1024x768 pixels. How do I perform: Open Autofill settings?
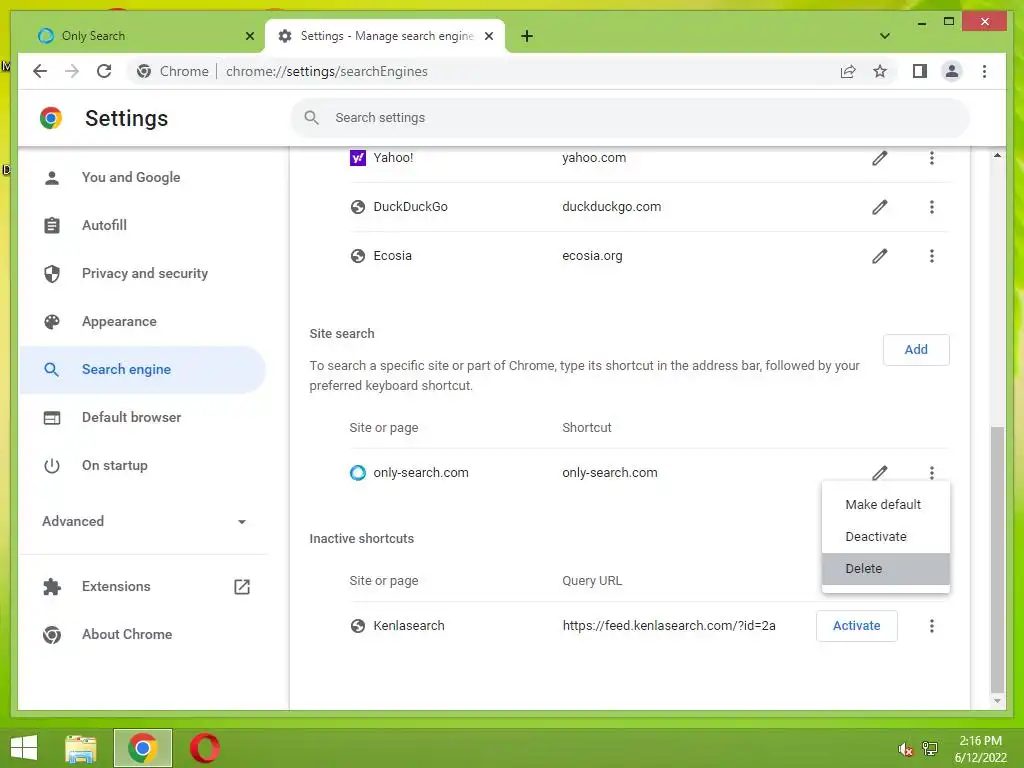pyautogui.click(x=142, y=225)
